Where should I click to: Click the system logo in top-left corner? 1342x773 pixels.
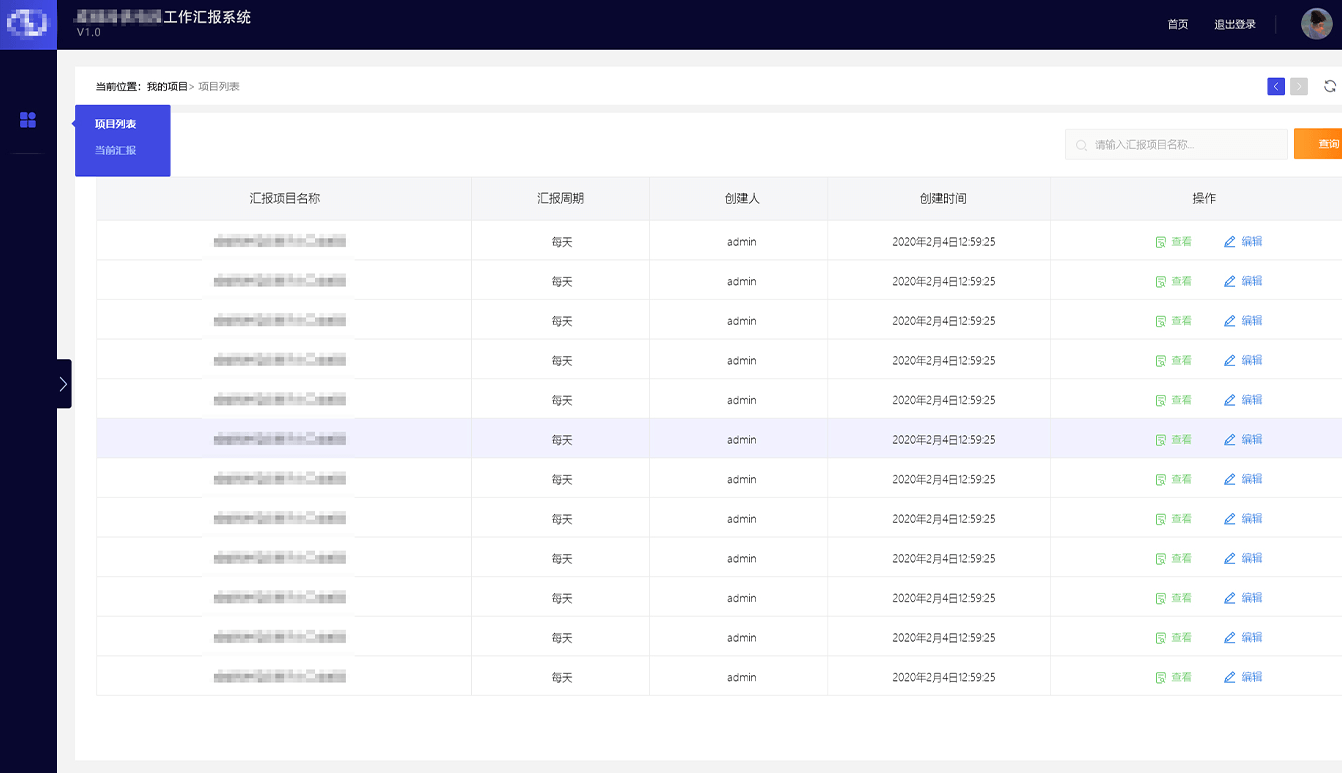pos(28,24)
